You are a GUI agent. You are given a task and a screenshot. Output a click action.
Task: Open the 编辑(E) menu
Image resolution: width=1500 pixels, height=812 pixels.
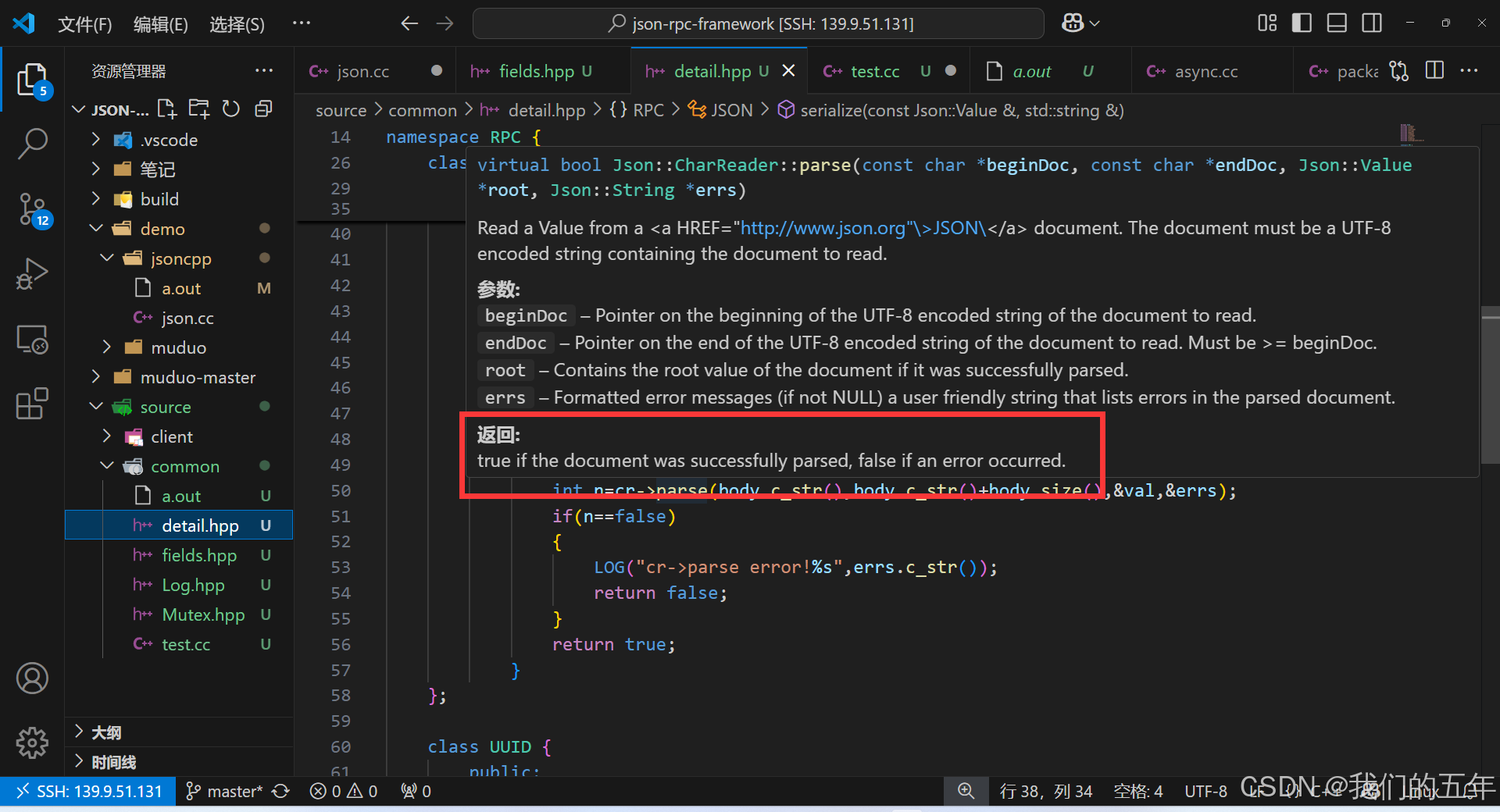160,24
